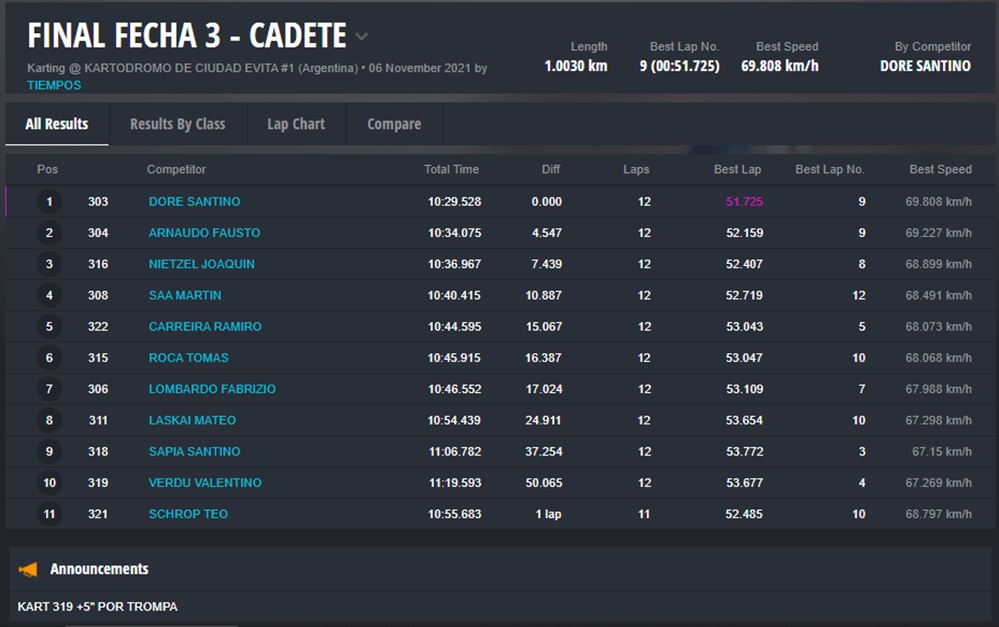The height and width of the screenshot is (627, 999).
Task: Click the purple best lap time 51.725
Action: click(744, 202)
